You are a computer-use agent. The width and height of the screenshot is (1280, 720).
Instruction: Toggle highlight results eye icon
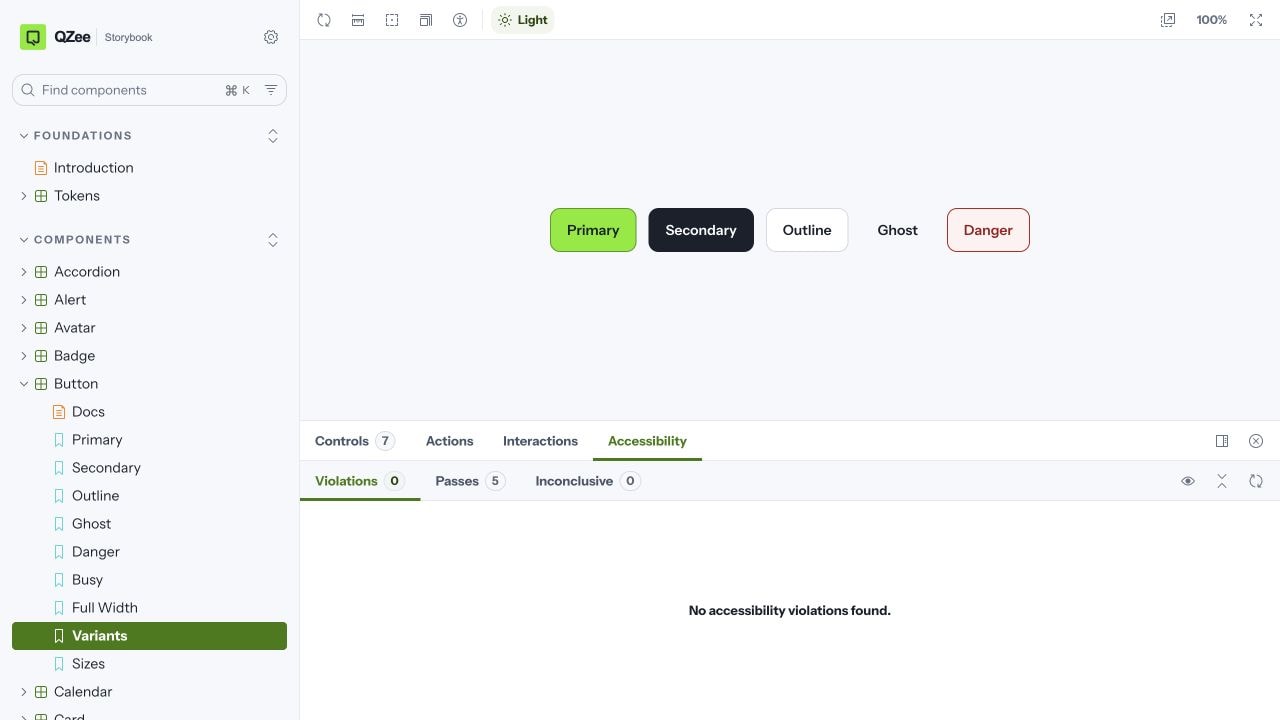coord(1188,481)
